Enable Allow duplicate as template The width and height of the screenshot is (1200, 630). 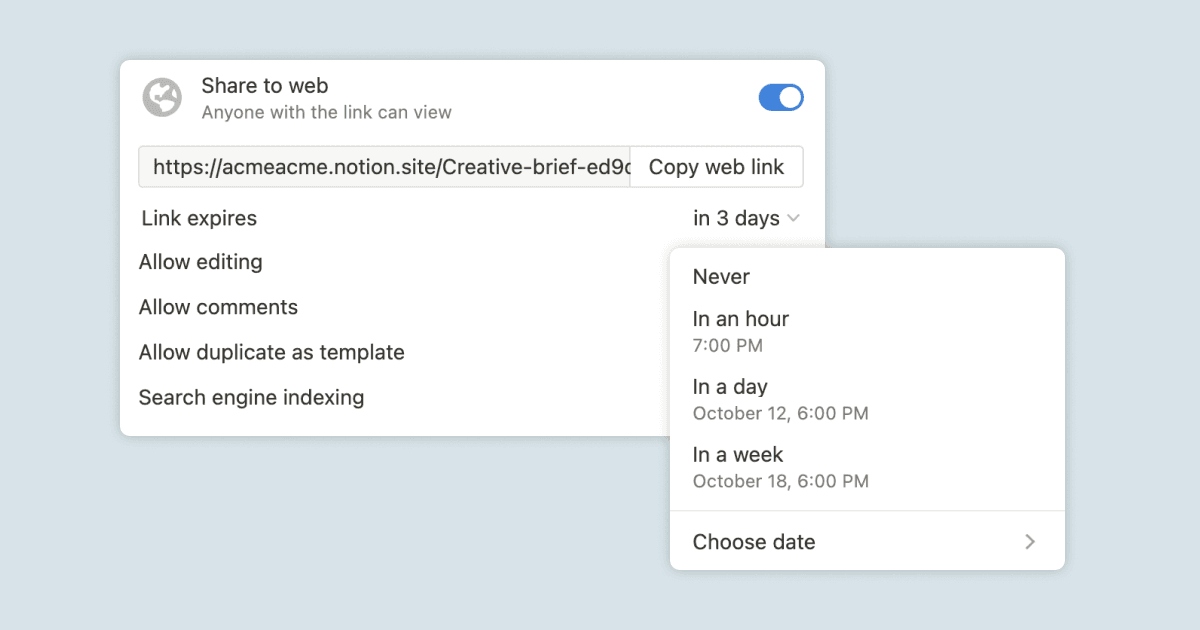coord(272,352)
